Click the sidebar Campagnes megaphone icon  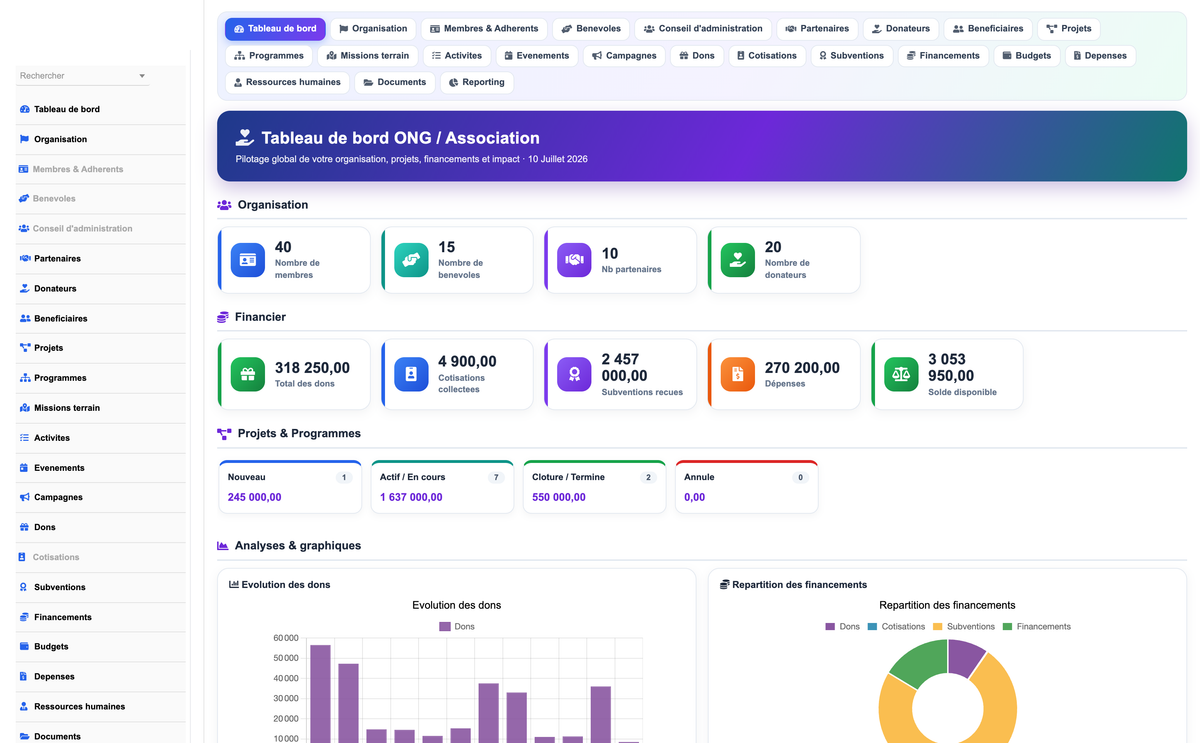[x=24, y=497]
